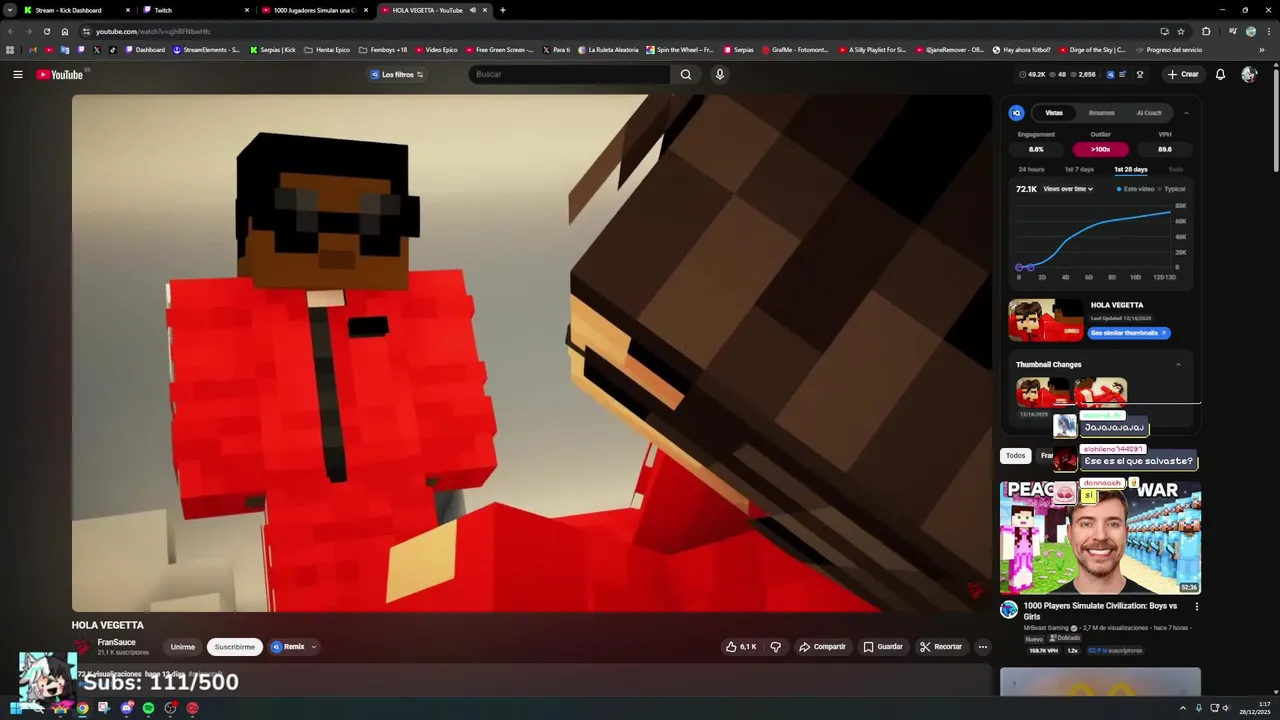Open the 1000 Players Simulate Civilization thumbnail
This screenshot has width=1280, height=720.
point(1100,538)
